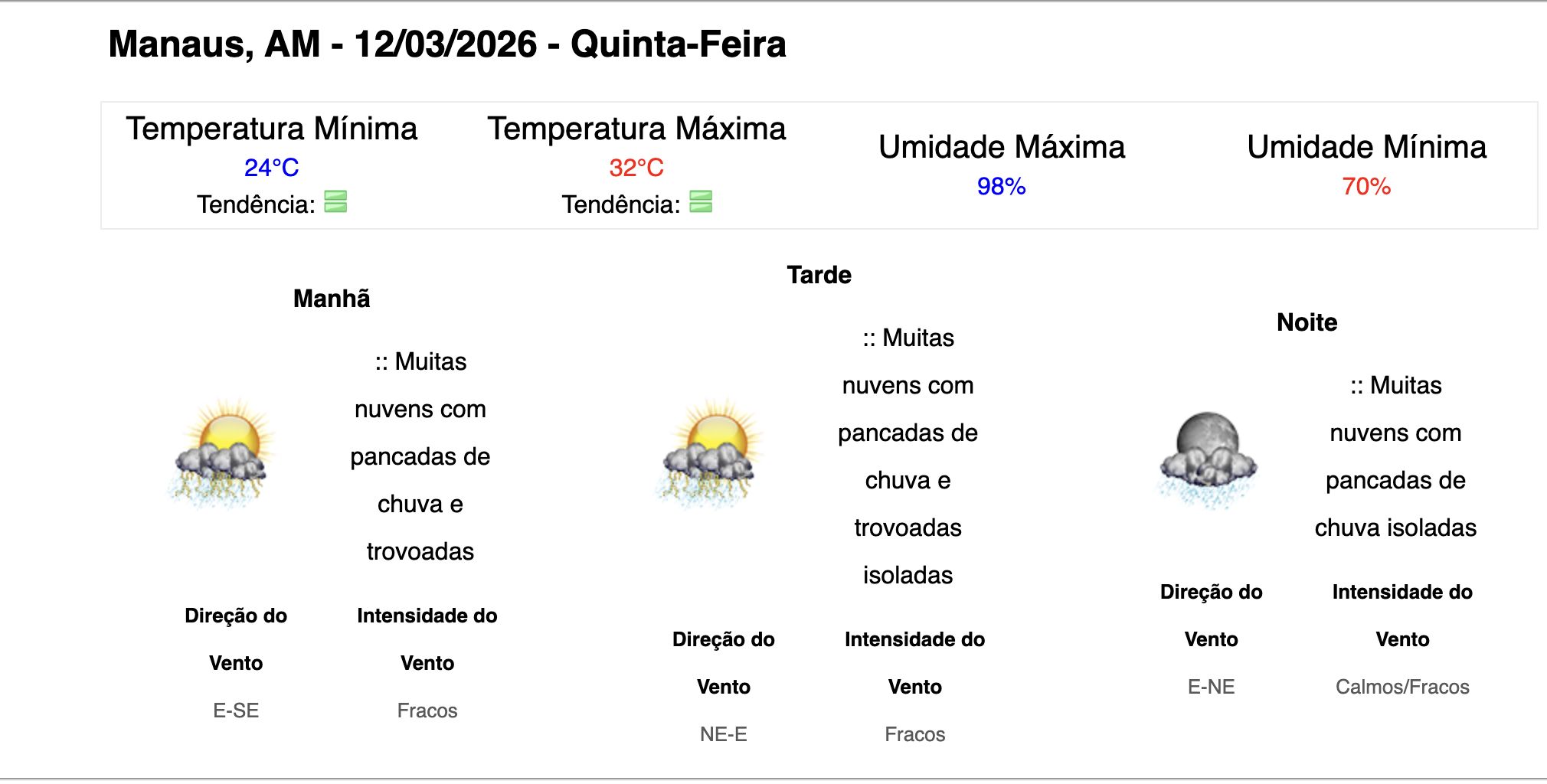Click the Noite moon and rain icon
1547x784 pixels.
tap(1207, 459)
